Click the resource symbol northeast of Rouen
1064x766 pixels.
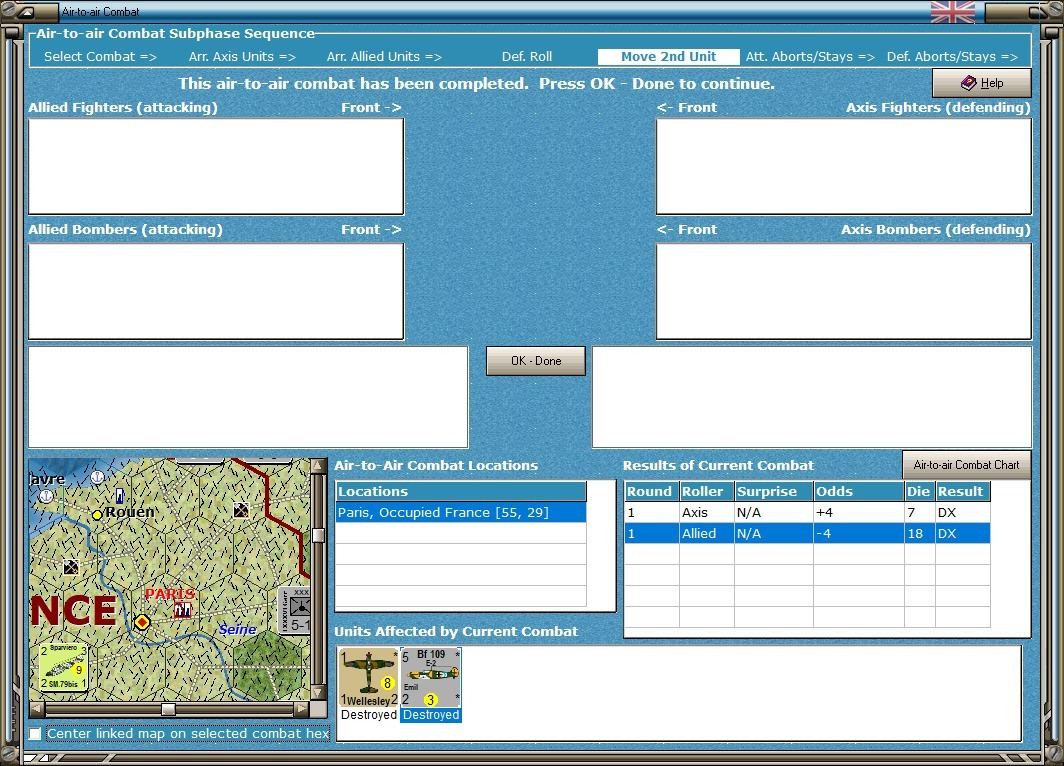point(241,510)
